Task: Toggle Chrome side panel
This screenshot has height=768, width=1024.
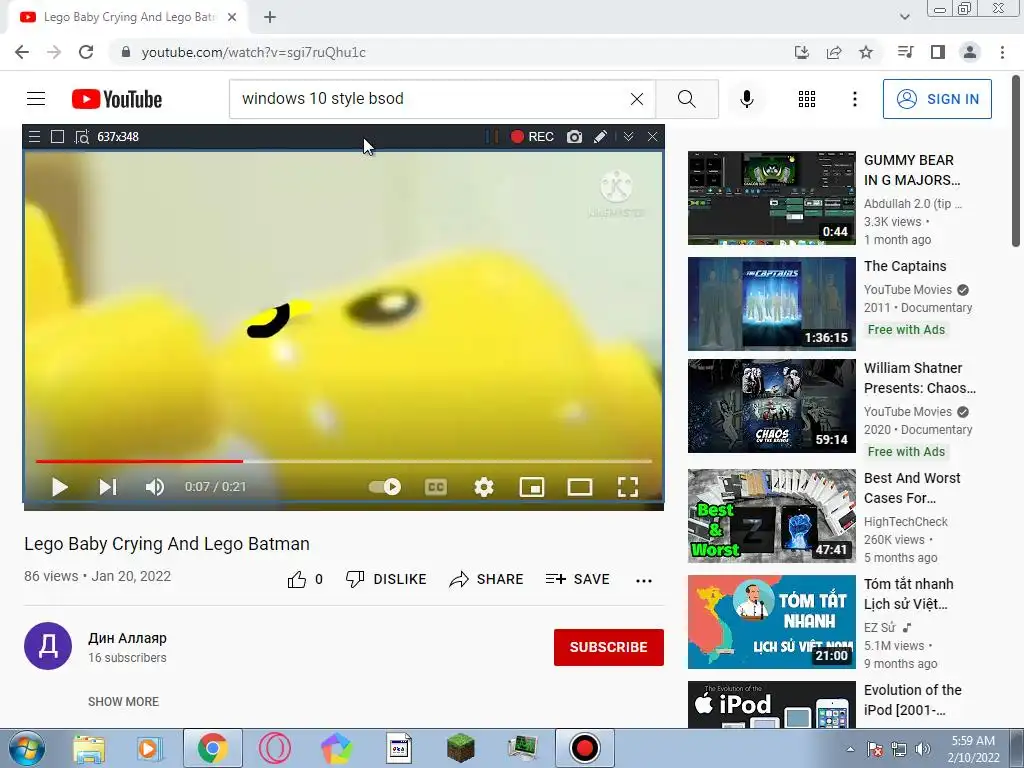Action: pos(938,52)
